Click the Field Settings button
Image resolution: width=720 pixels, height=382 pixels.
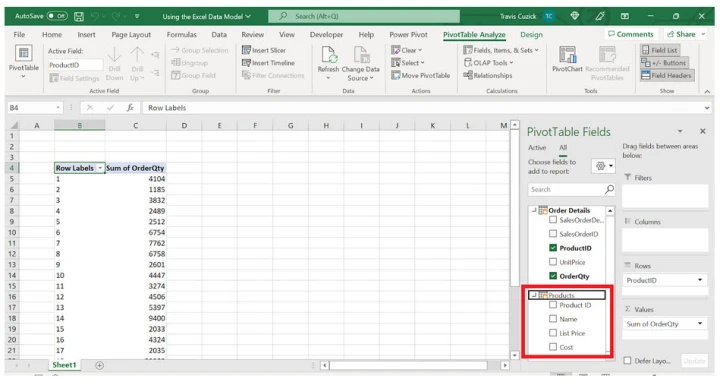74,78
